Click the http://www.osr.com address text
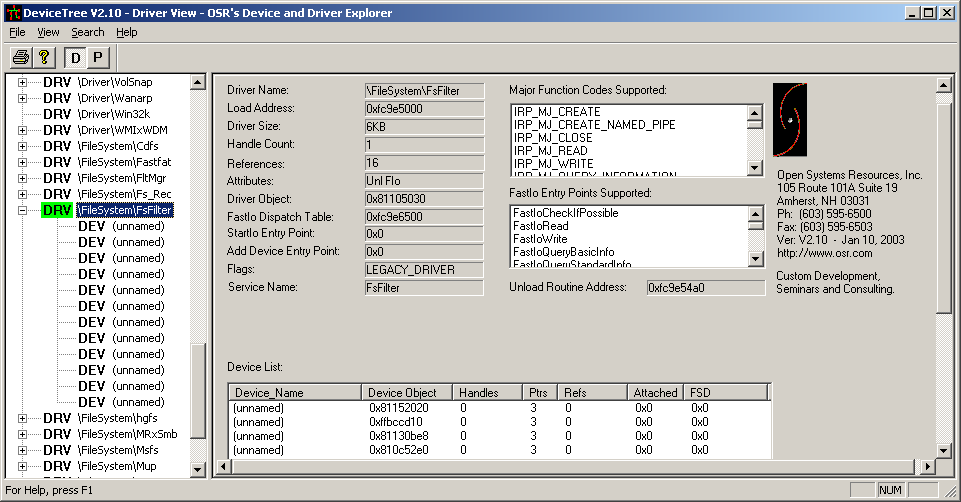Viewport: 961px width, 502px height. click(x=824, y=253)
